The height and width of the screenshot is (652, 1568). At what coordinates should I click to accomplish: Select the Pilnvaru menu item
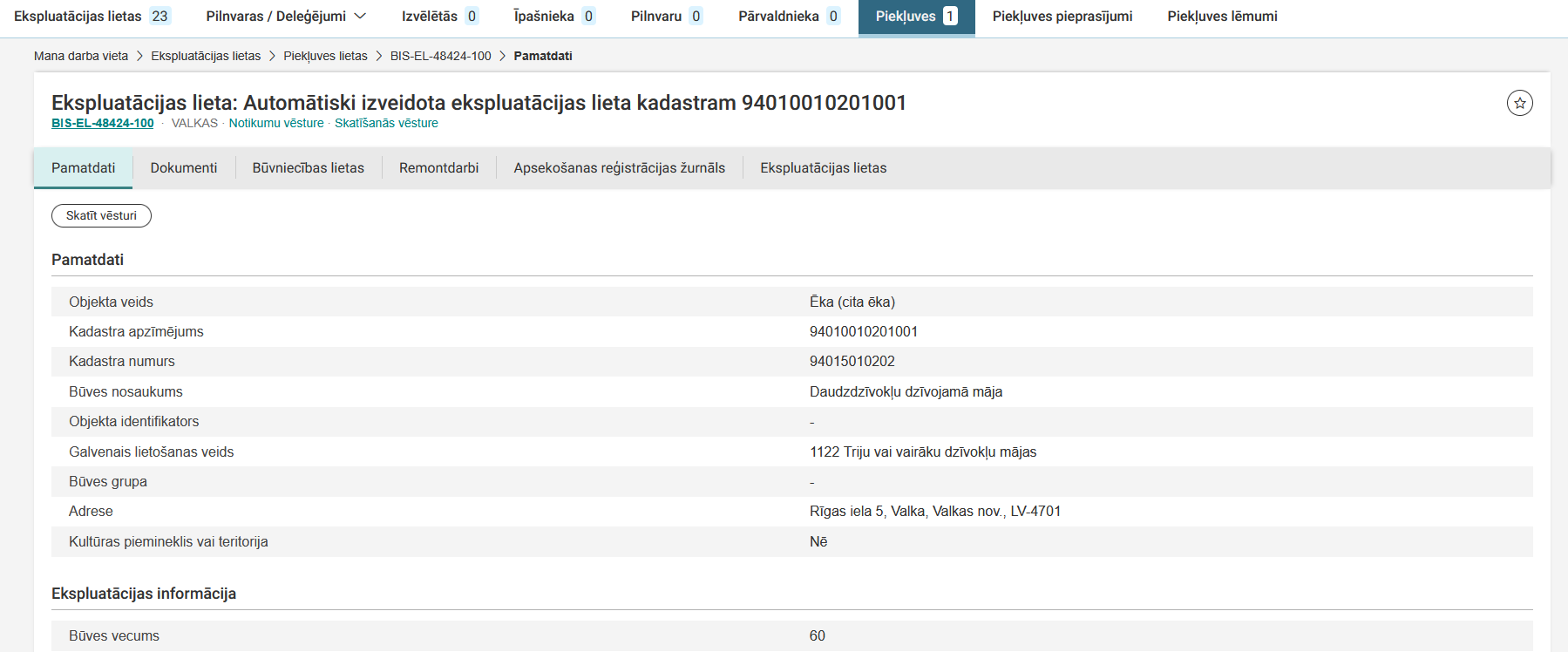click(x=666, y=17)
